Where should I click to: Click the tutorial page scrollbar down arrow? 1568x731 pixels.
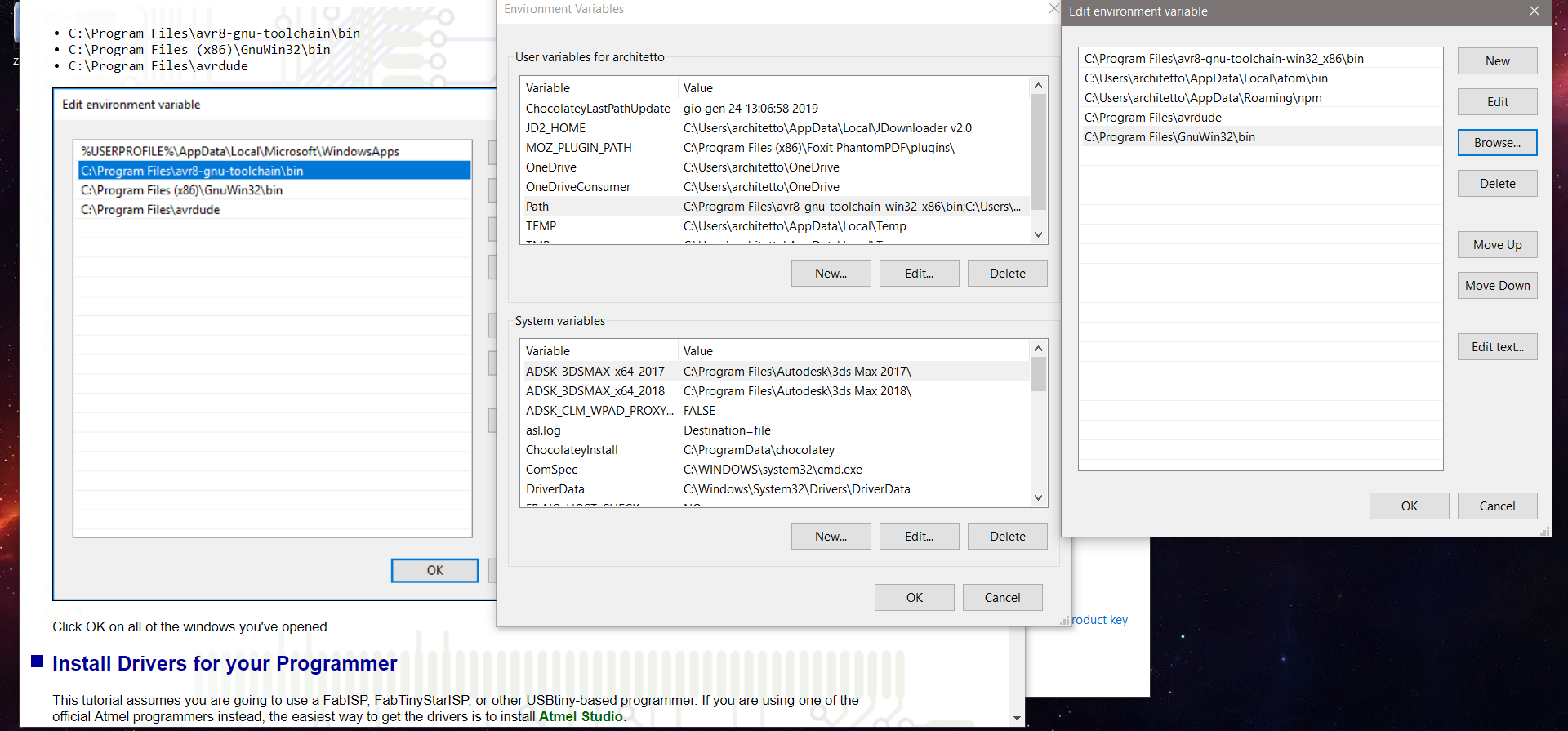pyautogui.click(x=1017, y=719)
